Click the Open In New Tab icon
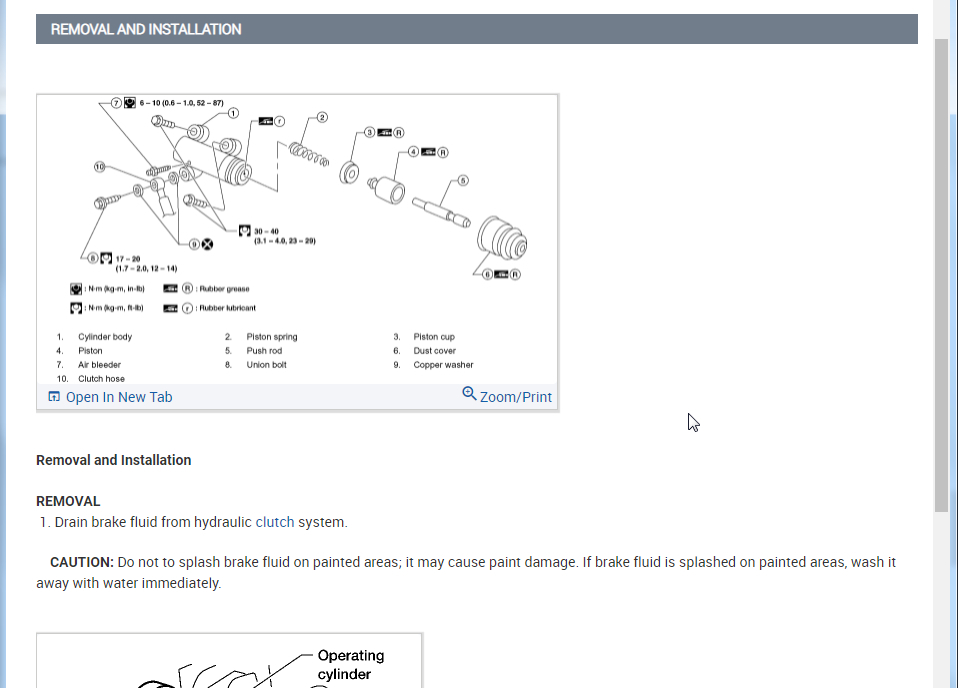Image resolution: width=958 pixels, height=688 pixels. [54, 397]
